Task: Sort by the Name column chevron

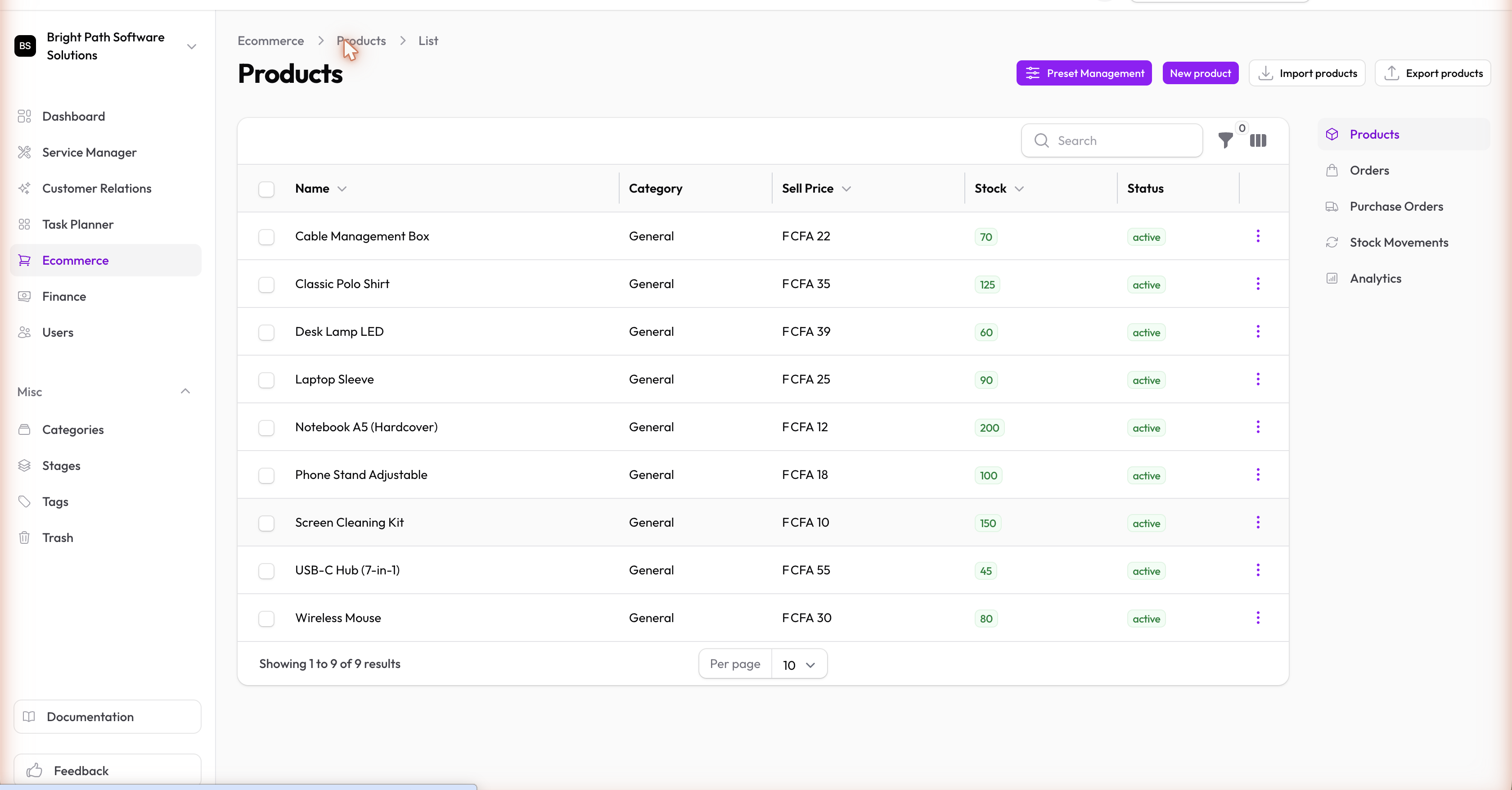Action: tap(342, 189)
